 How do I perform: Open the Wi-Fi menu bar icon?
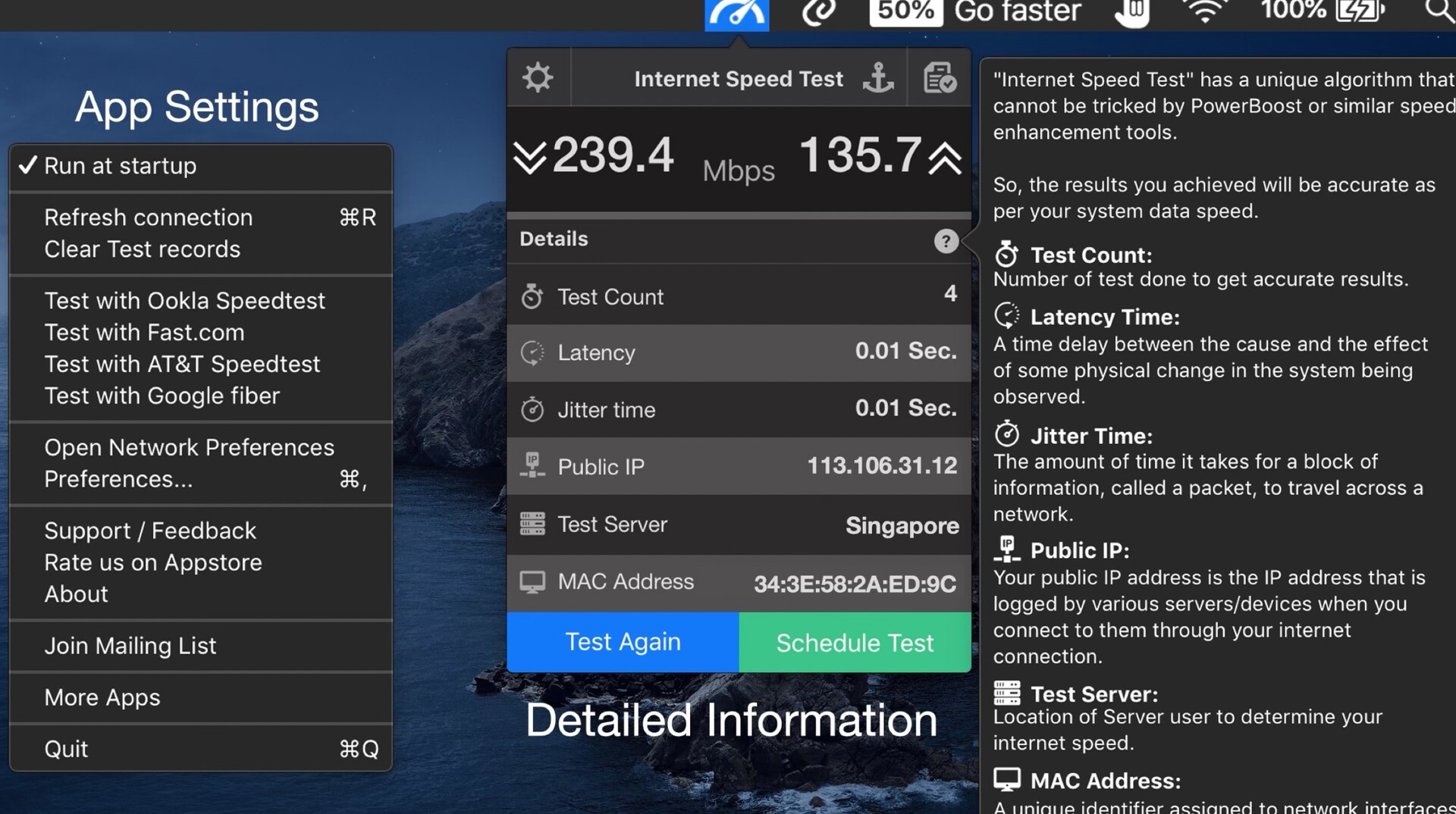(1205, 11)
